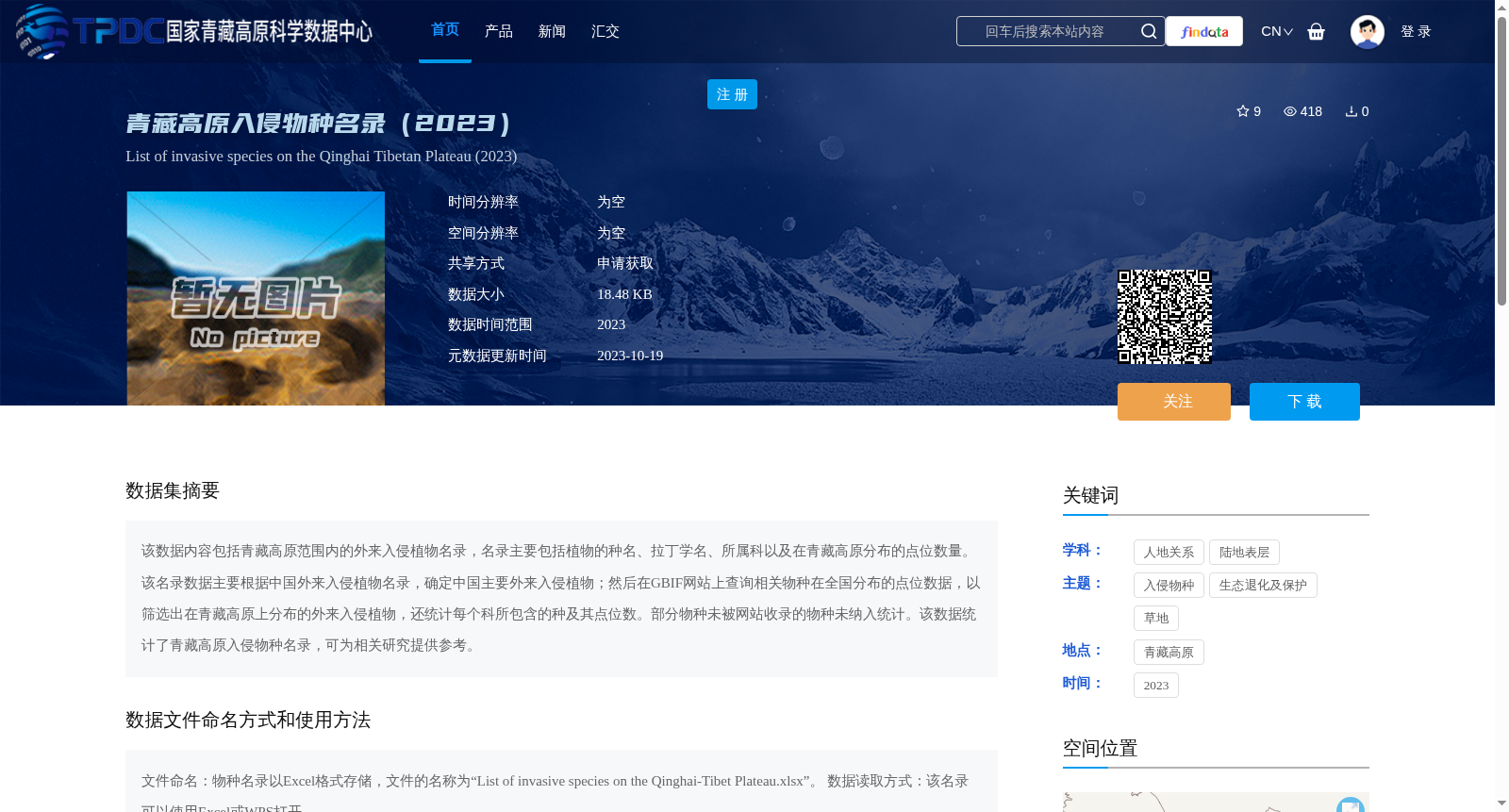
Task: Open the shopping basket icon
Action: click(1317, 31)
